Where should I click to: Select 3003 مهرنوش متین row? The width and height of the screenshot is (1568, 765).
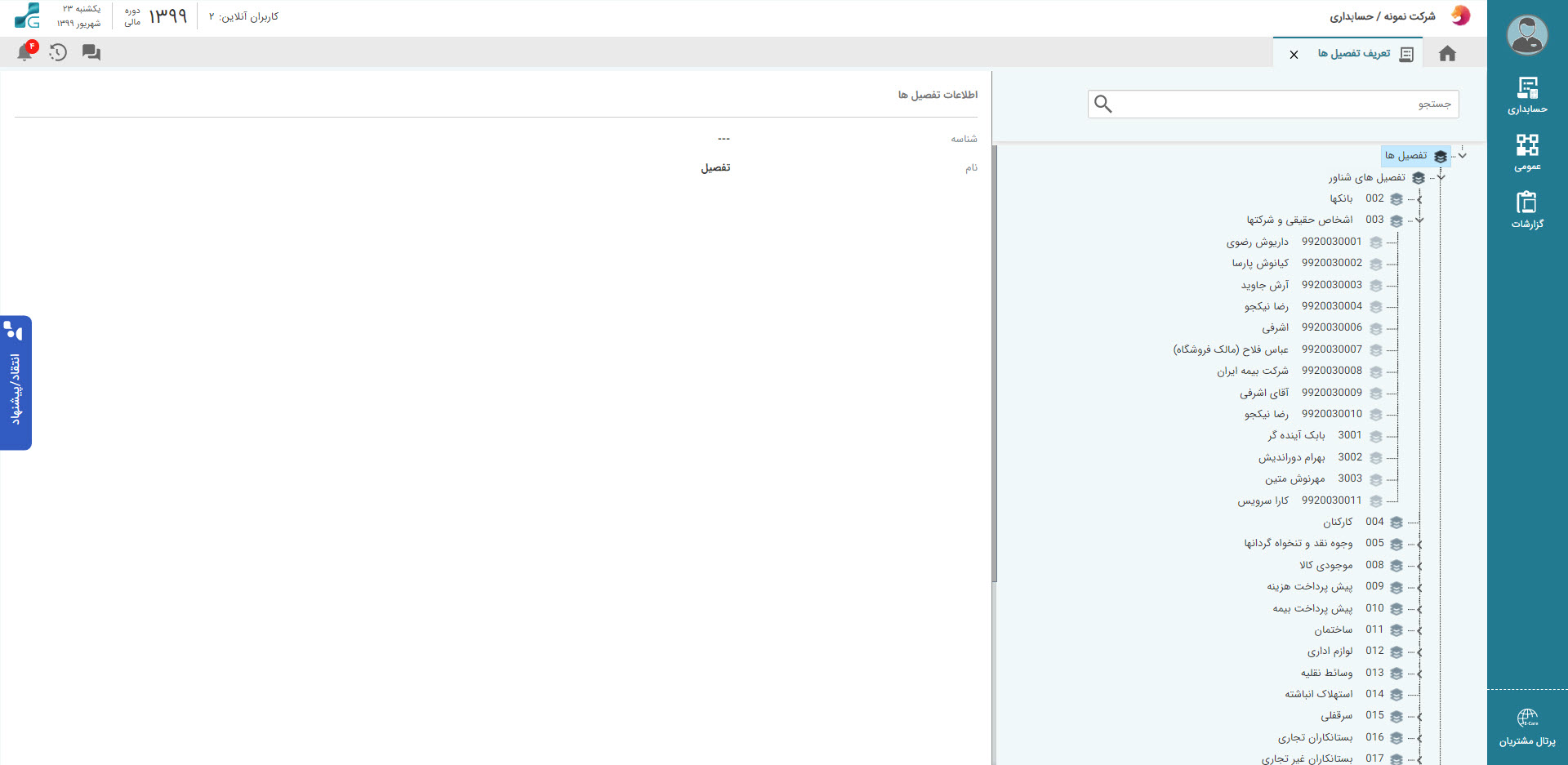point(1324,478)
